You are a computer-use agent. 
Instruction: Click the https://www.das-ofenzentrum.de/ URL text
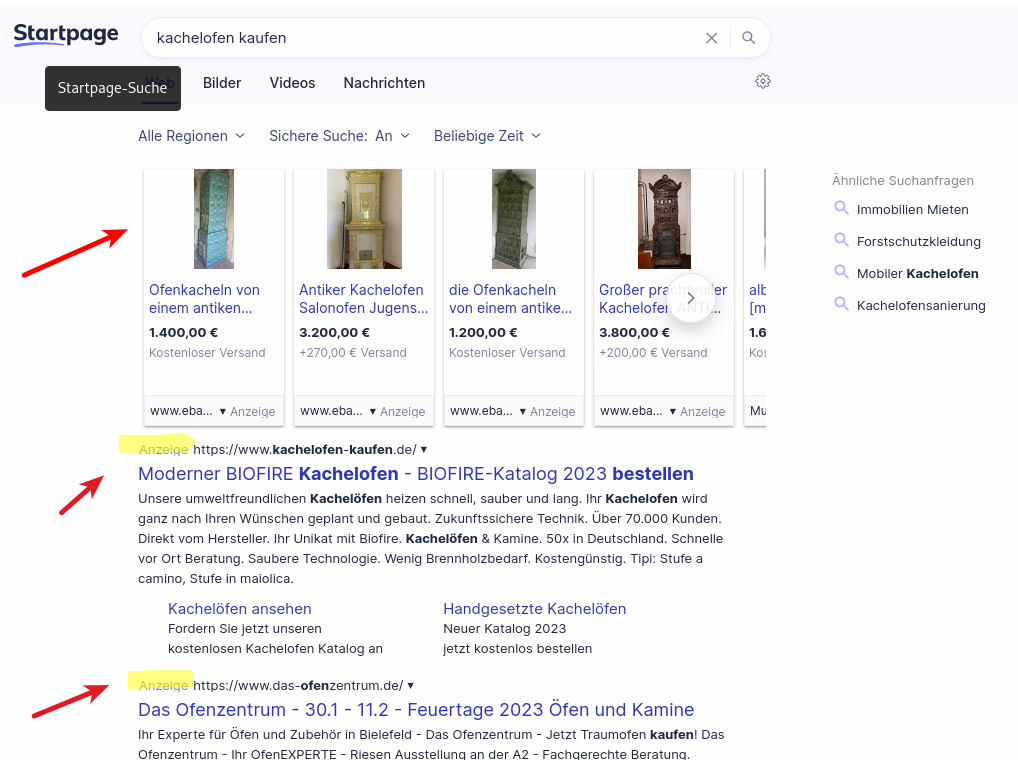coord(298,685)
